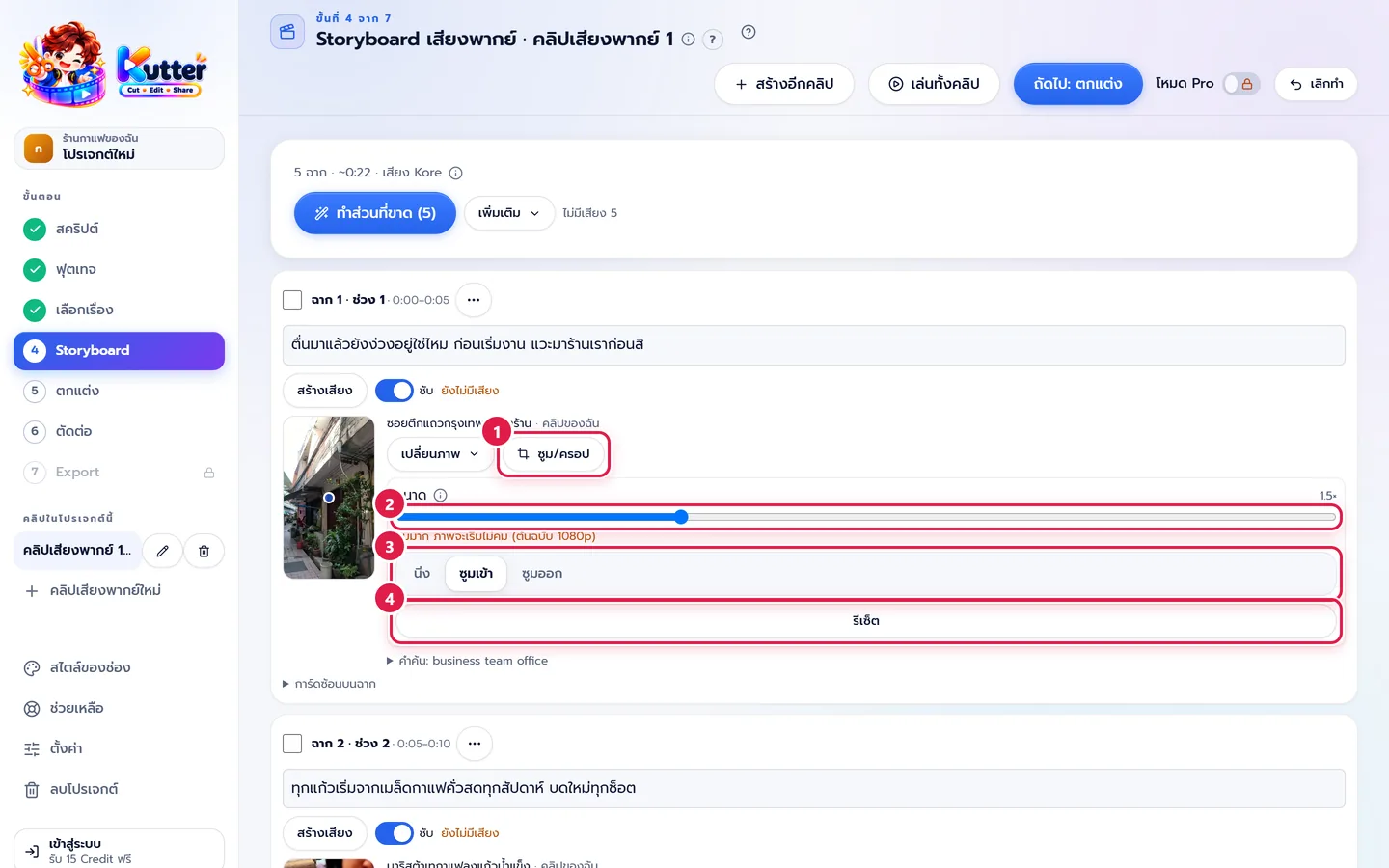This screenshot has height=868, width=1389.
Task: Turn off the ซับ switch in ฉาก 2
Action: 394,833
